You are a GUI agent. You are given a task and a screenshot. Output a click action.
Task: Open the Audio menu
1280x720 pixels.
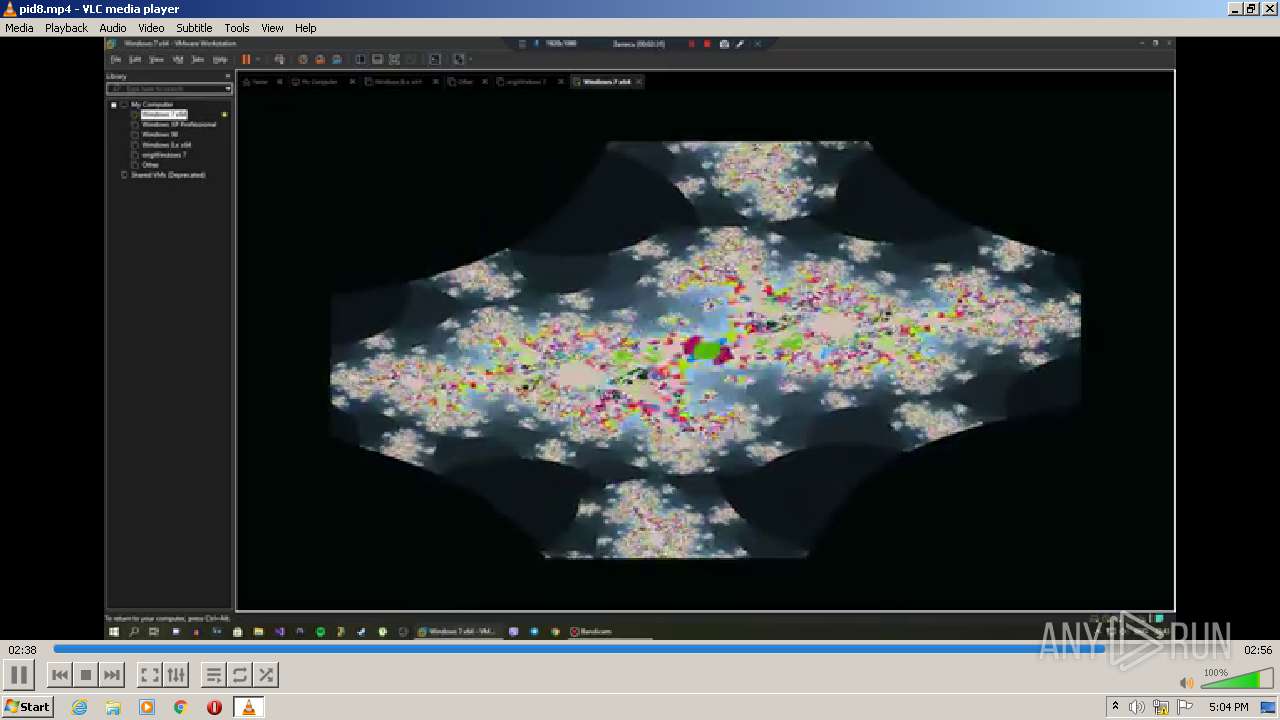(113, 28)
